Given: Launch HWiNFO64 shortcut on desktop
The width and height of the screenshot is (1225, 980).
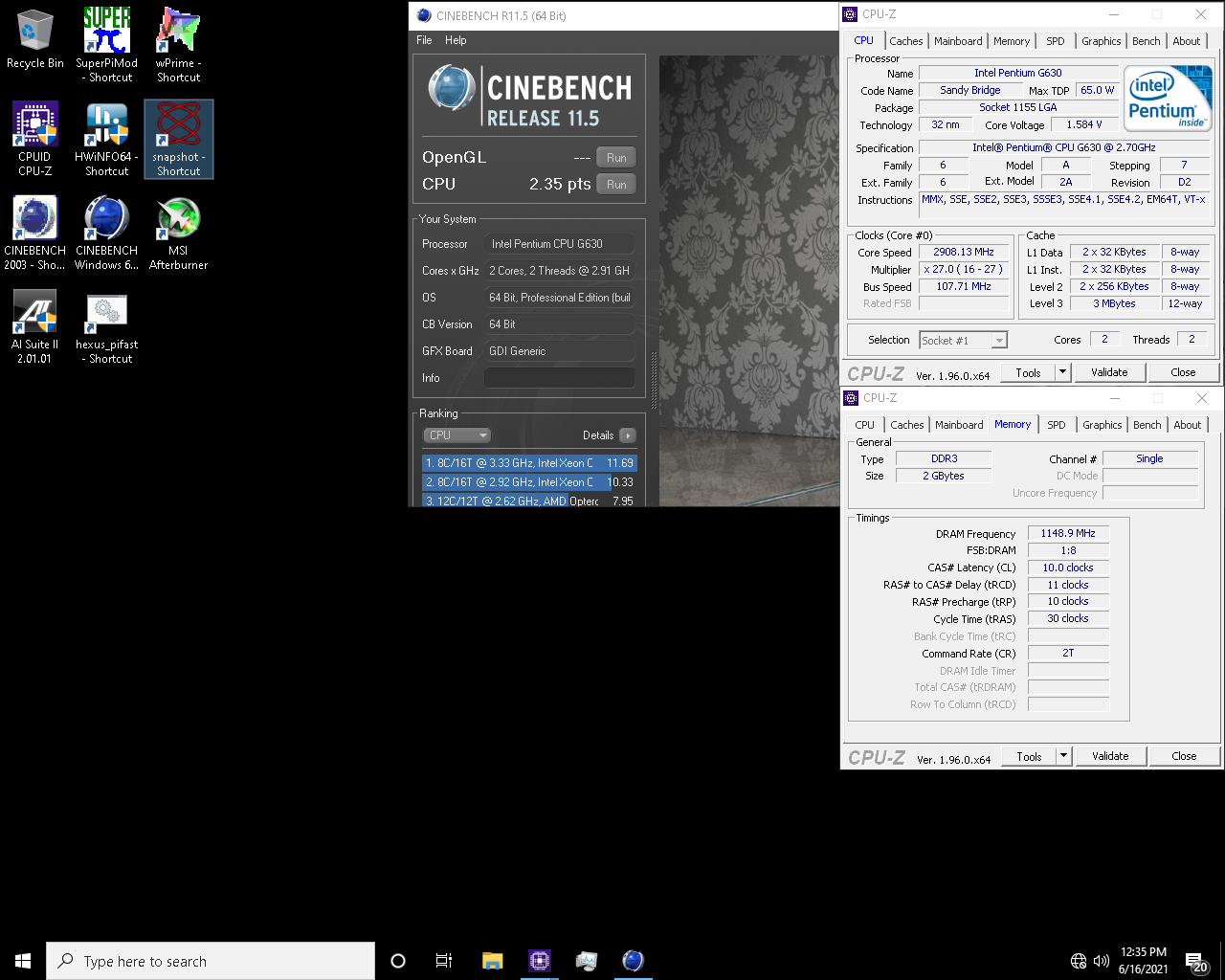Looking at the screenshot, I should (x=106, y=139).
